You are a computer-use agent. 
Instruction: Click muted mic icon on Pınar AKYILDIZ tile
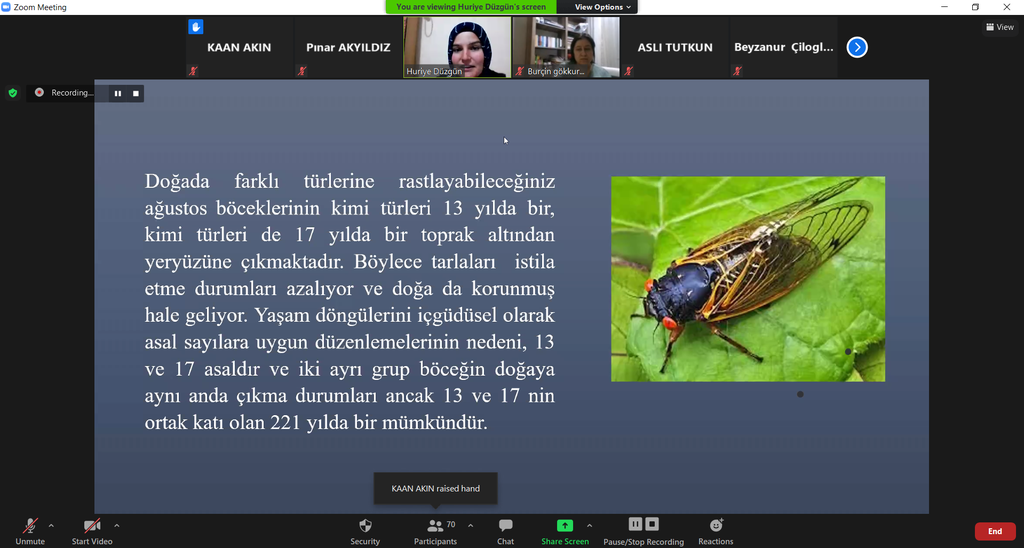pos(302,71)
